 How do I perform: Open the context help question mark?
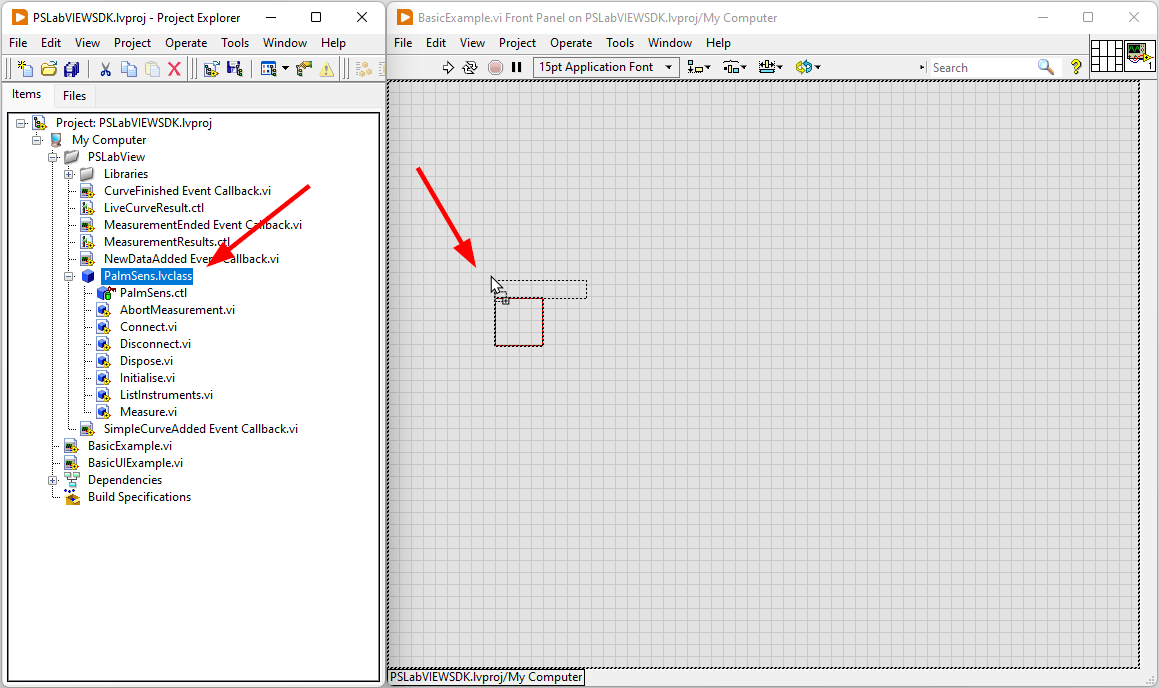(1076, 67)
